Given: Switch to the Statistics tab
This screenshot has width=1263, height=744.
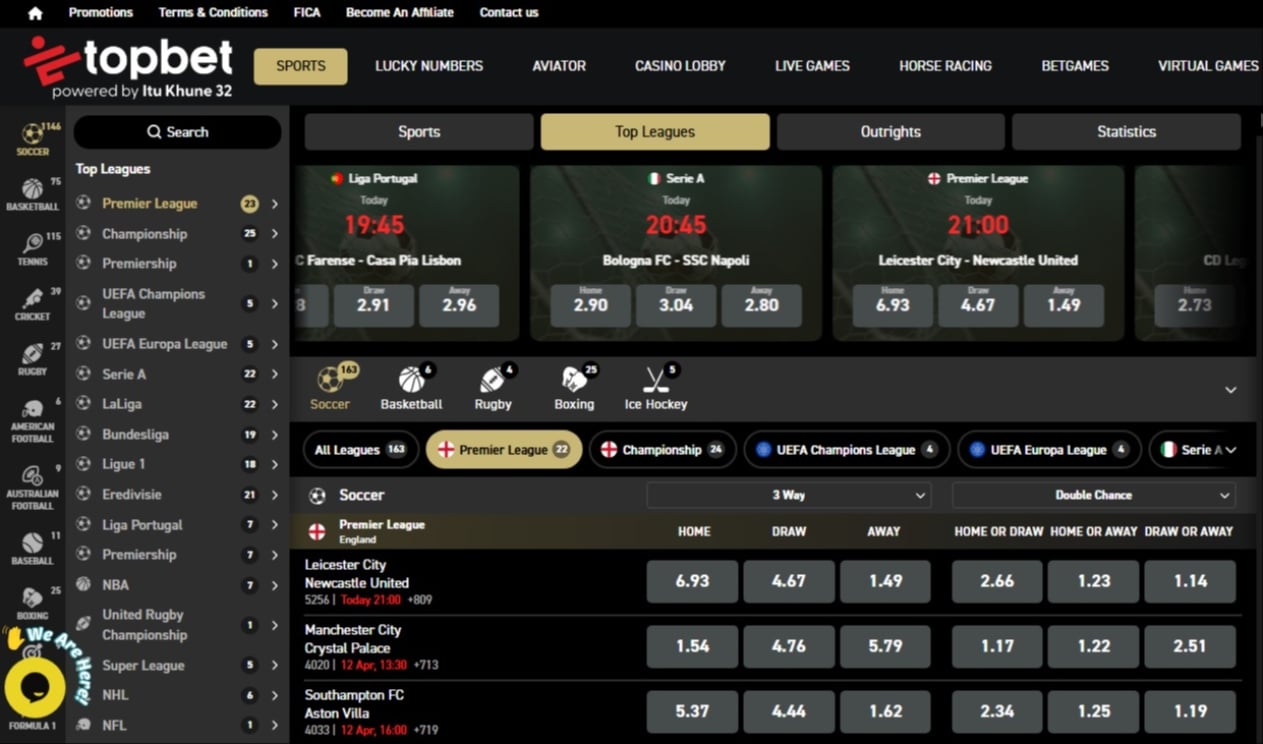Looking at the screenshot, I should tap(1126, 132).
